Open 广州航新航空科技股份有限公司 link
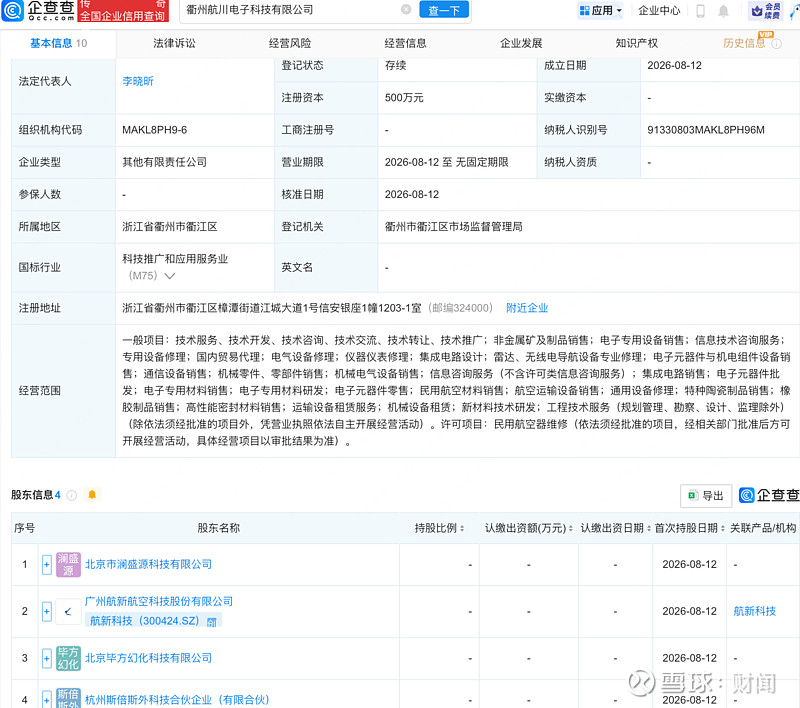 (159, 601)
